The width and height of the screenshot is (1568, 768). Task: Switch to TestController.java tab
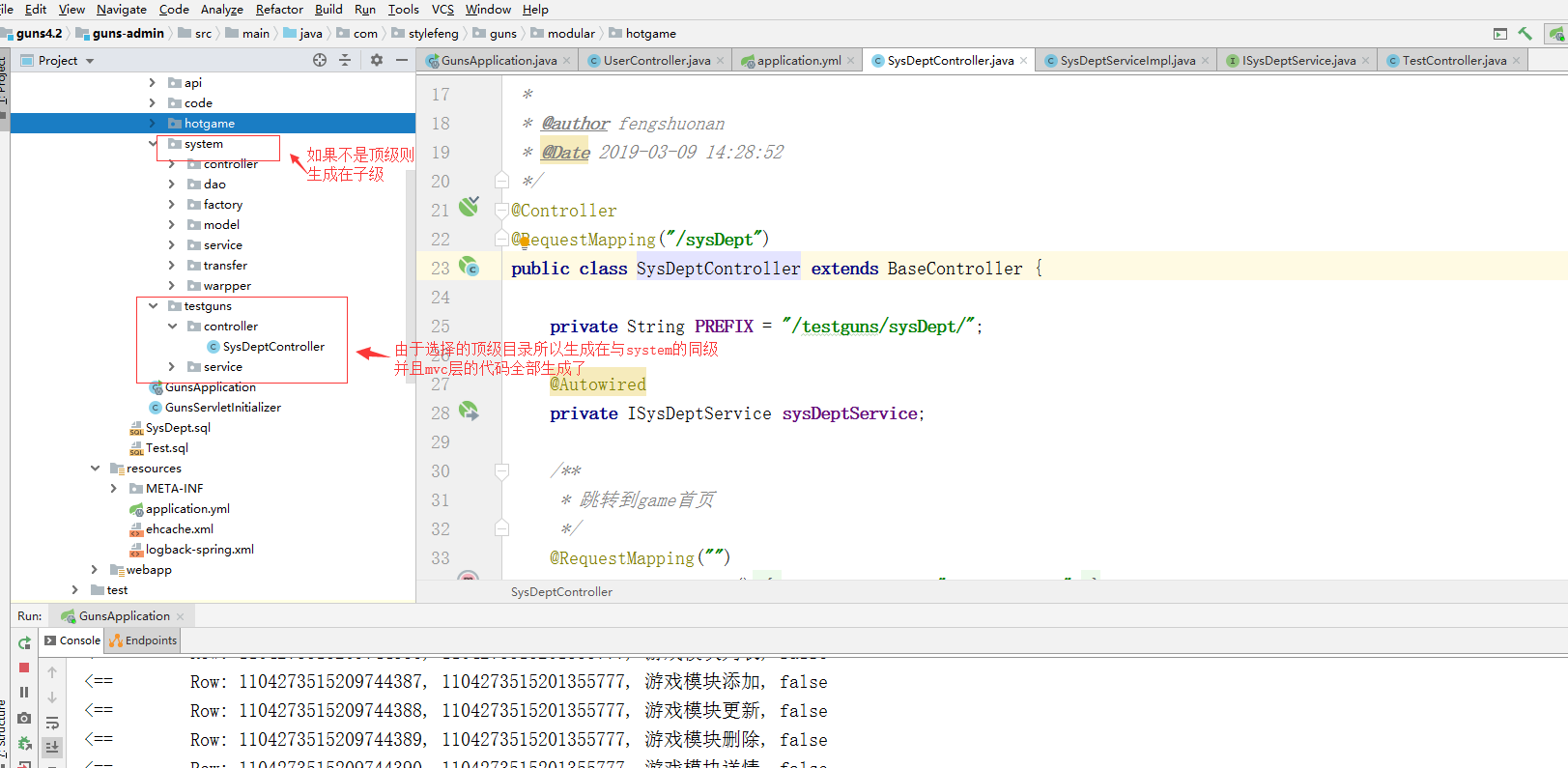point(1453,60)
